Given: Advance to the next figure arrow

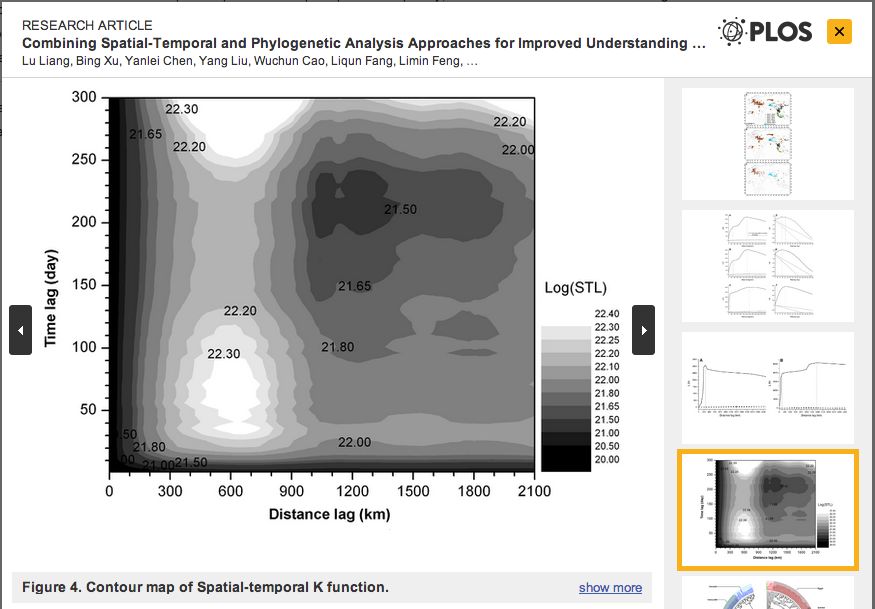Looking at the screenshot, I should (x=643, y=330).
